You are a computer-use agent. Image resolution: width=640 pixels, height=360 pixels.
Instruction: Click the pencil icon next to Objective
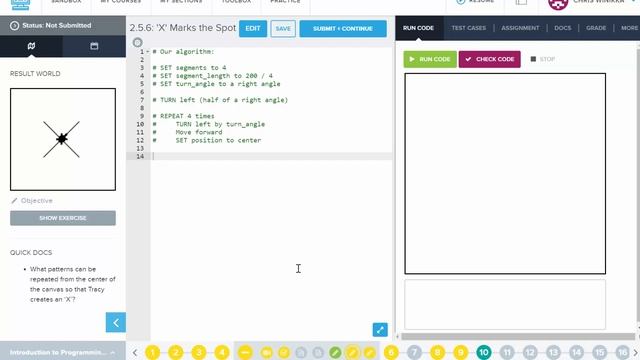pyautogui.click(x=14, y=200)
